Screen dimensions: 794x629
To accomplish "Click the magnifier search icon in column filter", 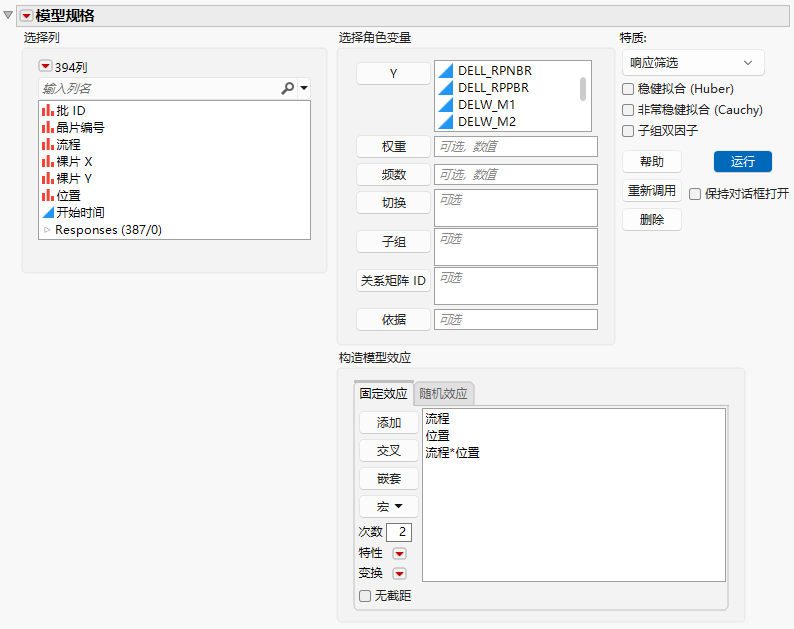I will 287,88.
